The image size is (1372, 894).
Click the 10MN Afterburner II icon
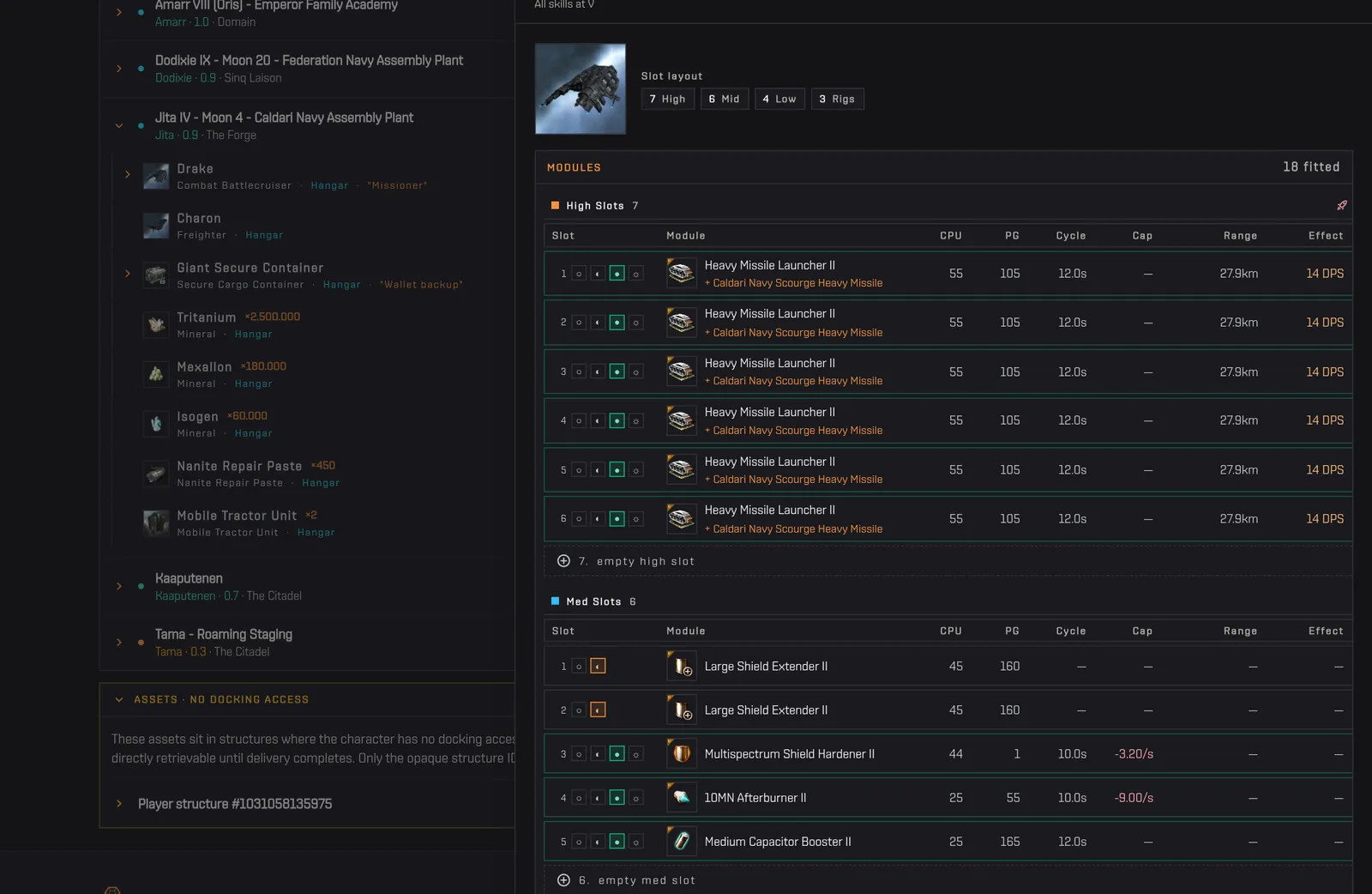(682, 798)
